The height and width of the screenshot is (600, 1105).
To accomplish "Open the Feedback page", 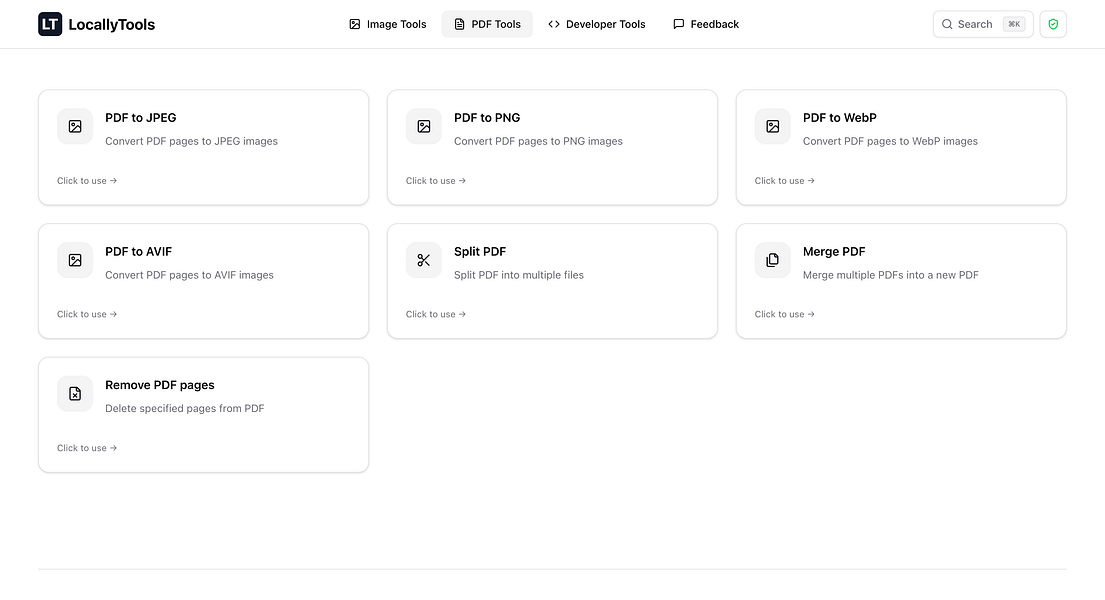I will [706, 23].
